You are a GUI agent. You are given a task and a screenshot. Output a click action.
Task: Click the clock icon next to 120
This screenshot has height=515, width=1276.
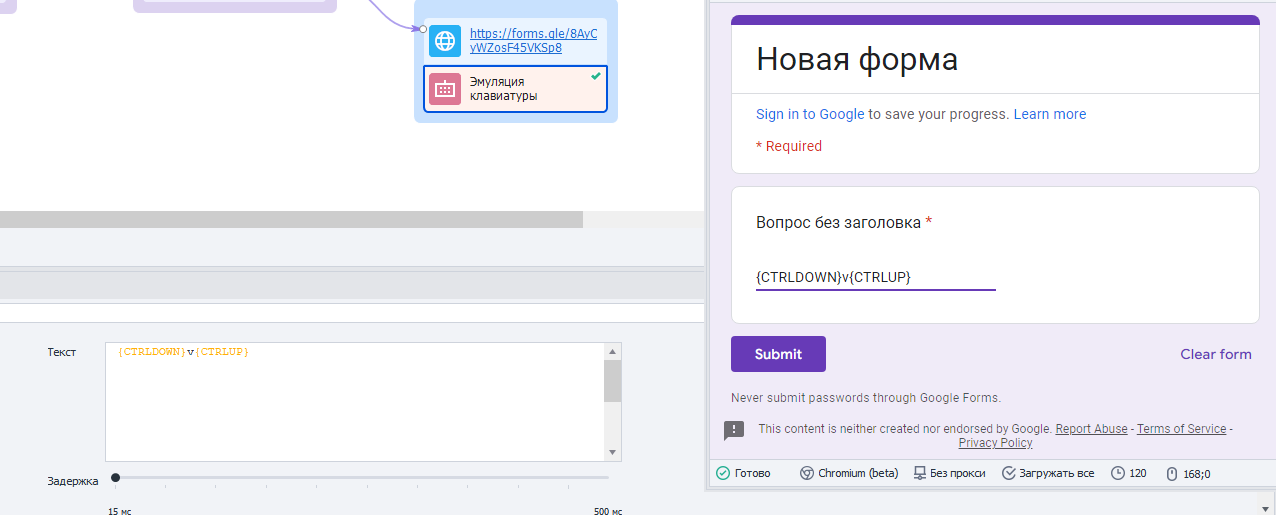click(1118, 473)
